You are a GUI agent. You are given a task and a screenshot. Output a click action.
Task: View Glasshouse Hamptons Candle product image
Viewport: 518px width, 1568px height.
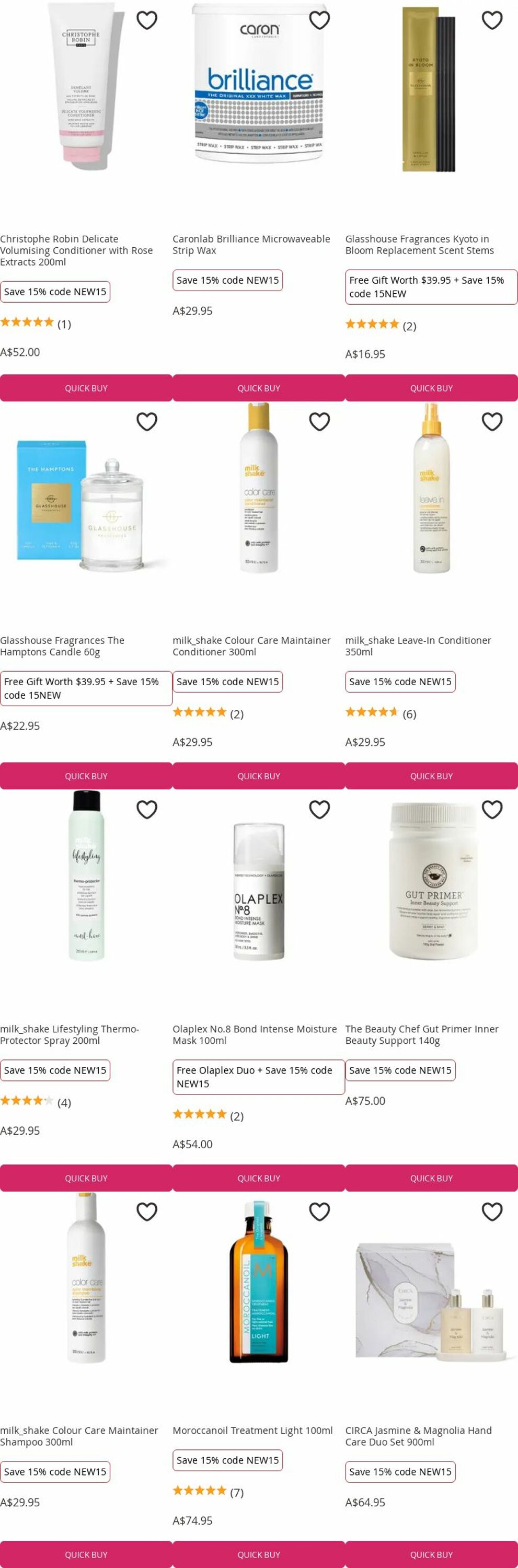[86, 505]
